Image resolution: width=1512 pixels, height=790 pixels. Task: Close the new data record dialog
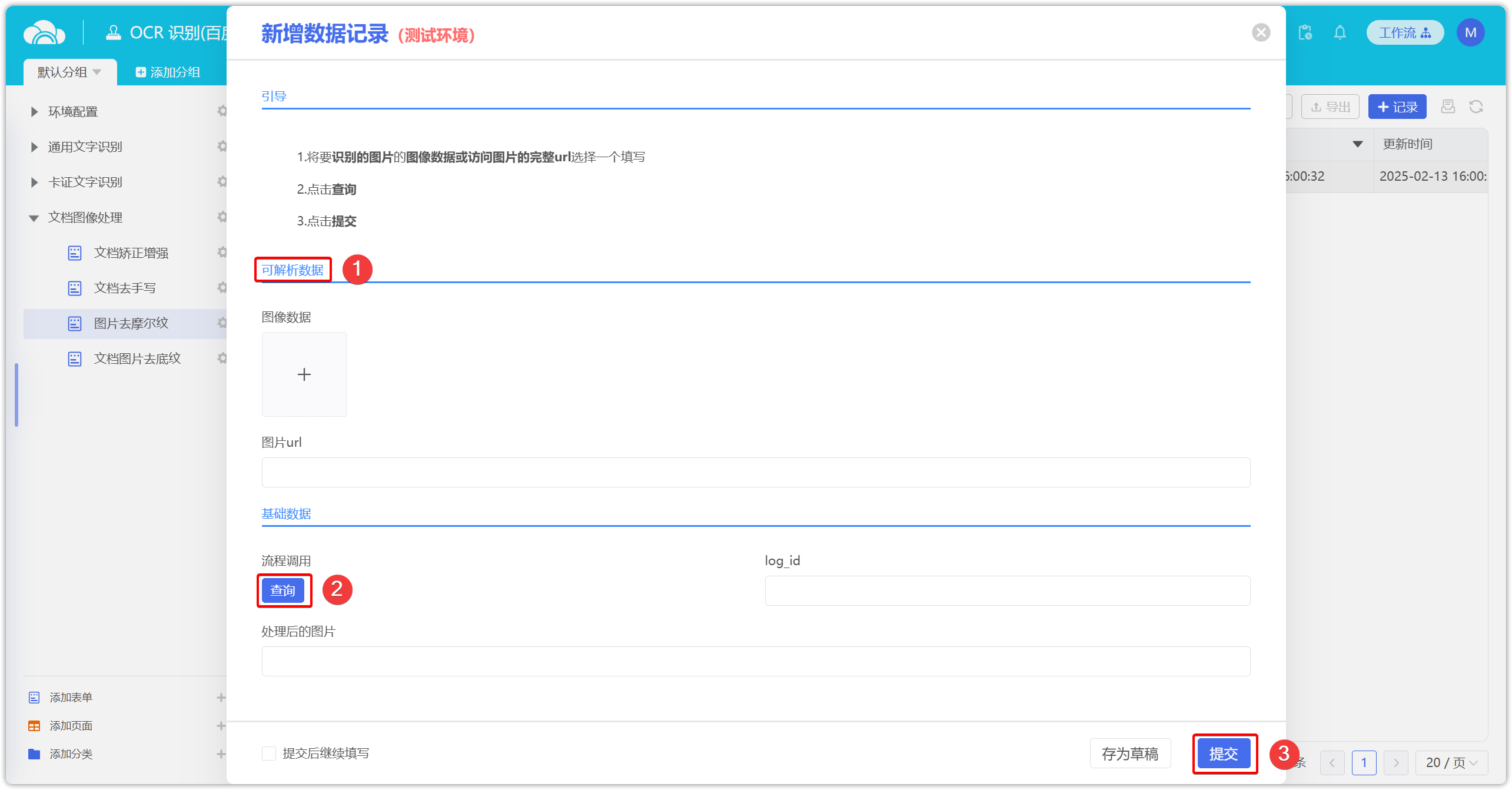click(1261, 32)
